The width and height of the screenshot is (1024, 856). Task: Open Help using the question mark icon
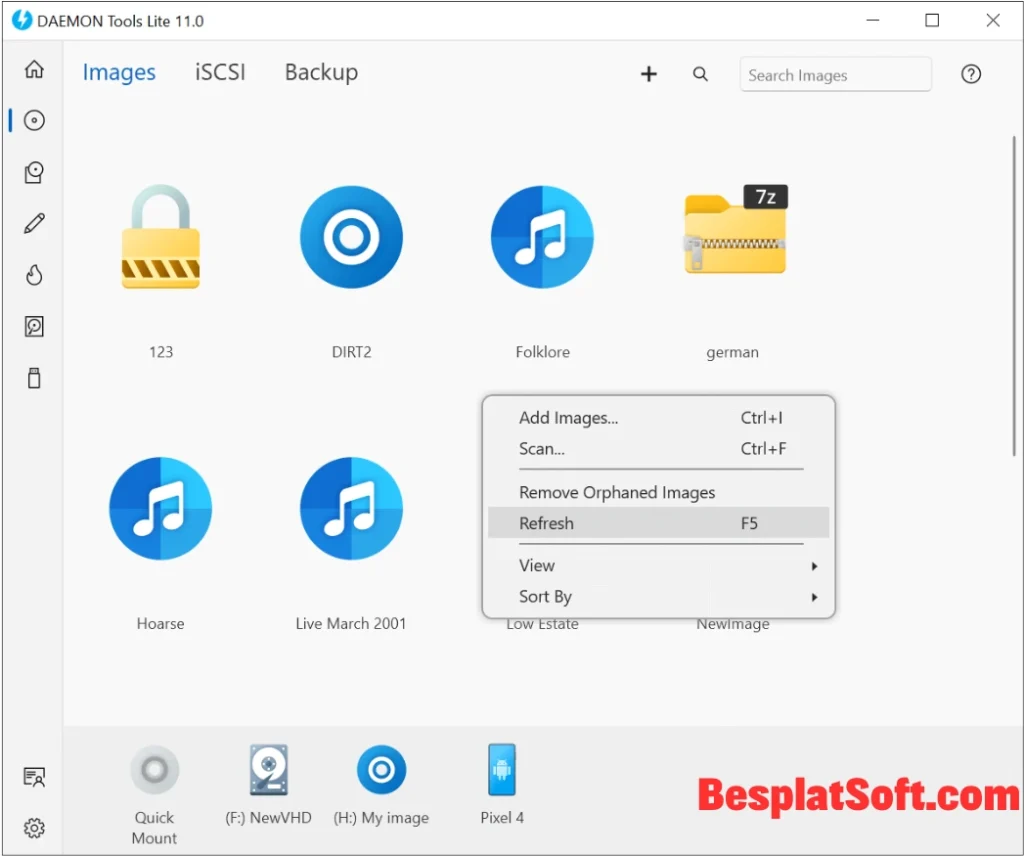(971, 73)
